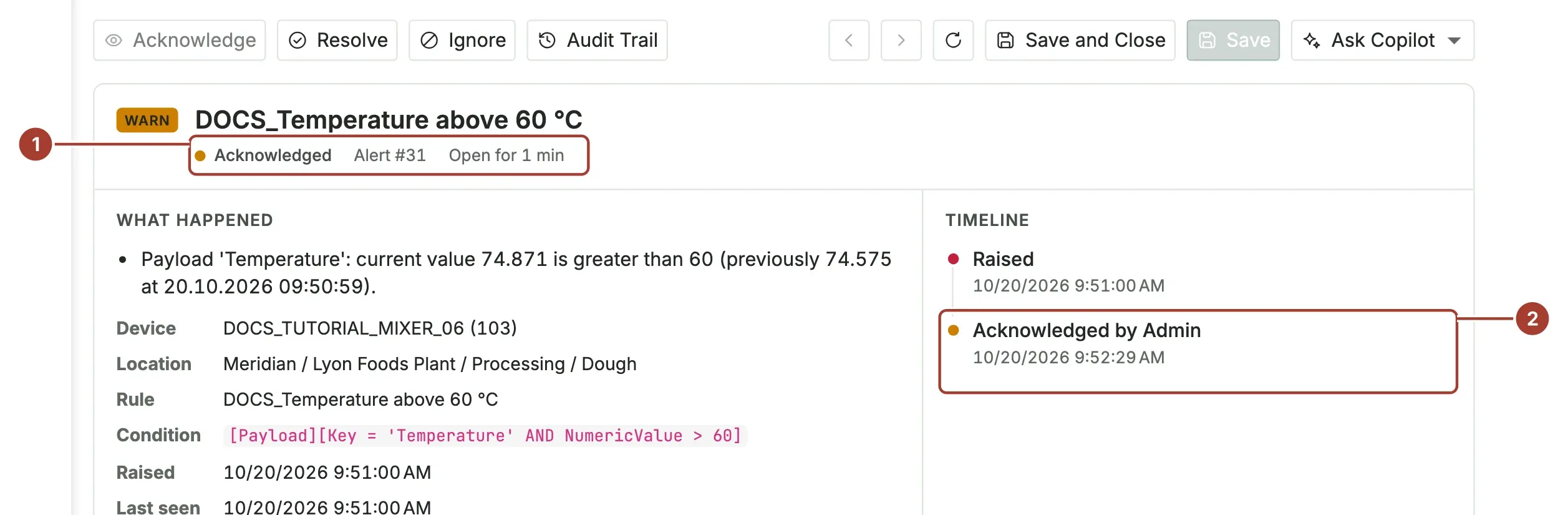Ignore this alert
This screenshot has width=1568, height=515.
click(462, 41)
